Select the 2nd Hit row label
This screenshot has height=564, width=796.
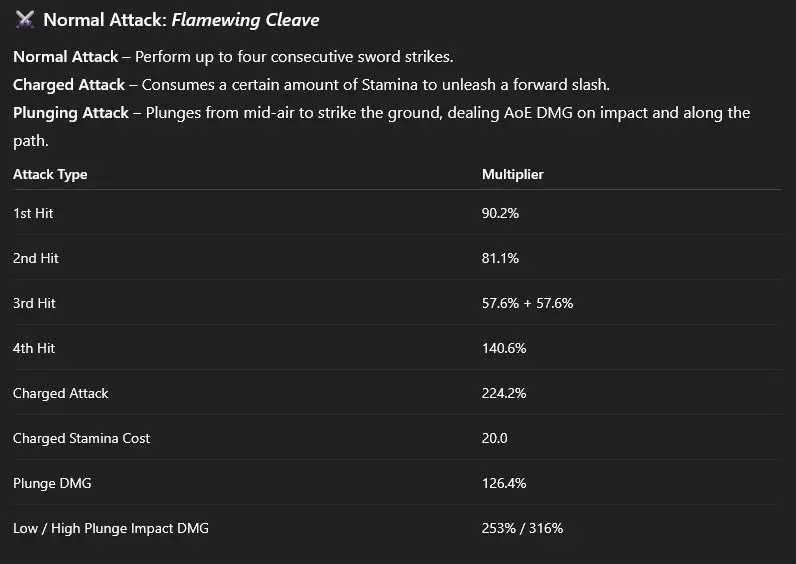36,258
